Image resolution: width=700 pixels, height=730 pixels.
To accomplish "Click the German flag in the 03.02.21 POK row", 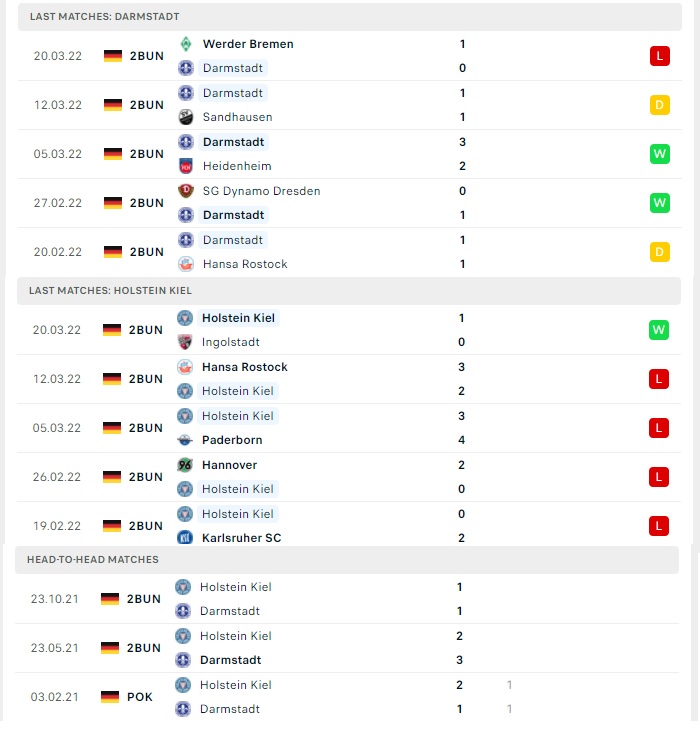I will 110,697.
